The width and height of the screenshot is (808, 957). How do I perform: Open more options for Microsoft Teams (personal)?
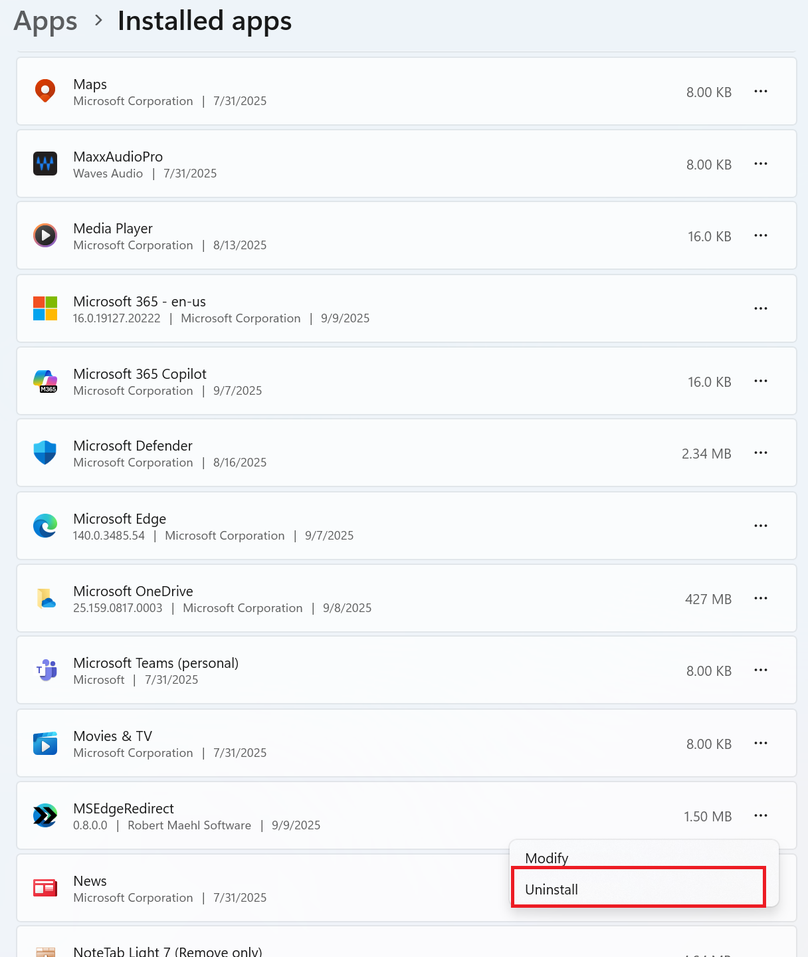[760, 670]
